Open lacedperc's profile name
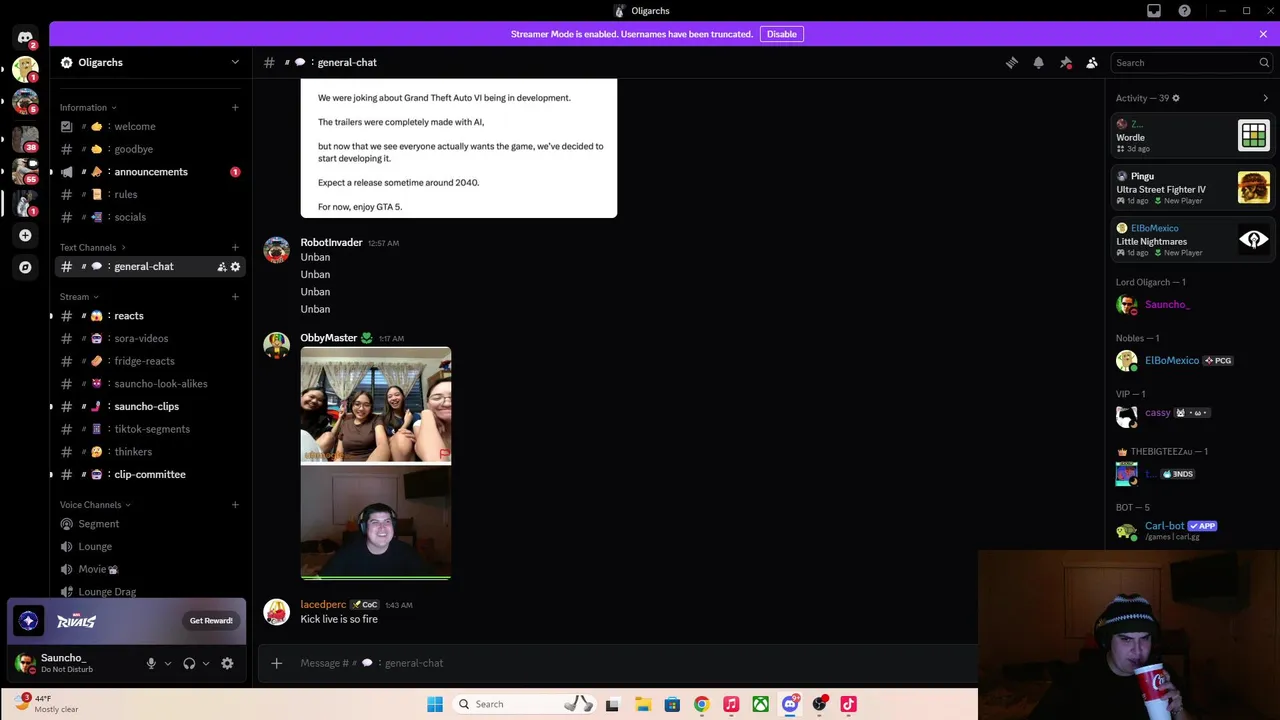 click(x=323, y=605)
